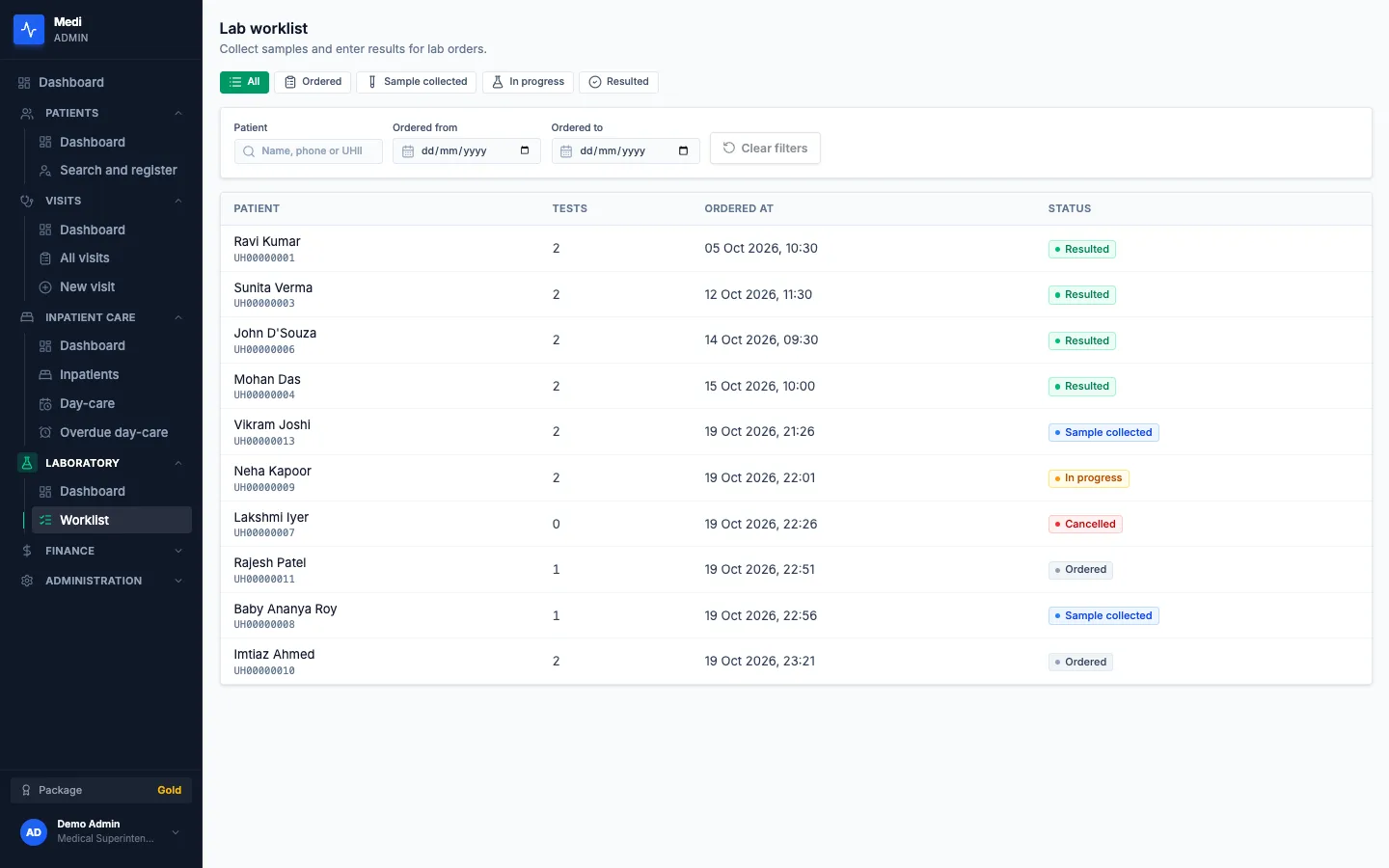Click Vikram Joshi's Sample collected badge

[x=1103, y=433]
